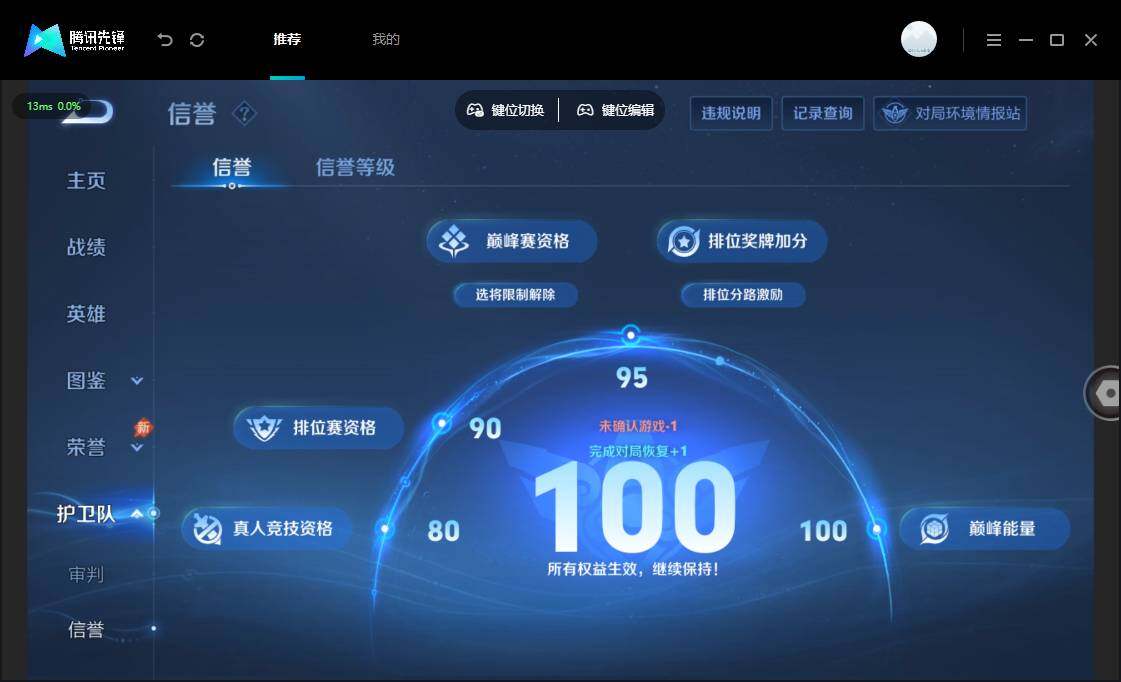1121x682 pixels.
Task: Click the back arrow icon
Action: pyautogui.click(x=165, y=39)
